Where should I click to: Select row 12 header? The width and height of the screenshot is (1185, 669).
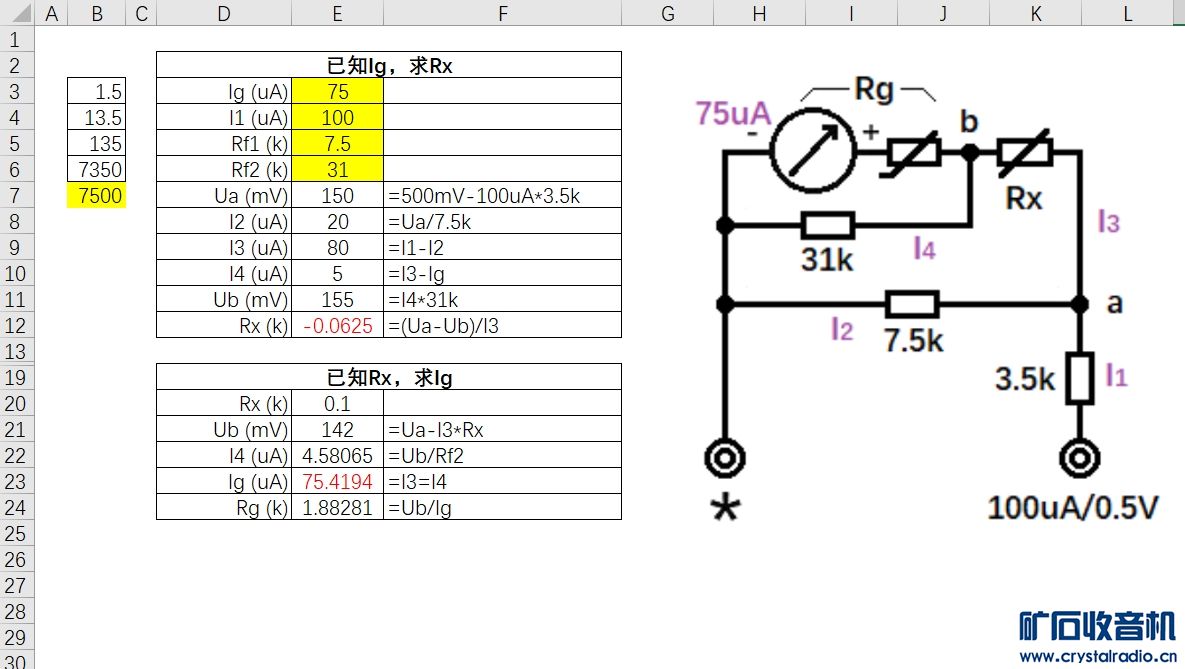(16, 326)
